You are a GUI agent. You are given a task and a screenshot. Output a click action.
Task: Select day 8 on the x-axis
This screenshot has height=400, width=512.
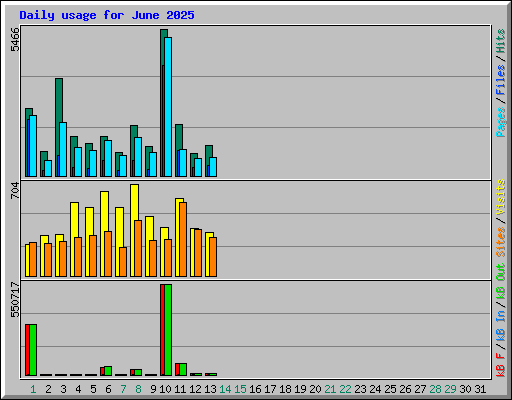138,389
